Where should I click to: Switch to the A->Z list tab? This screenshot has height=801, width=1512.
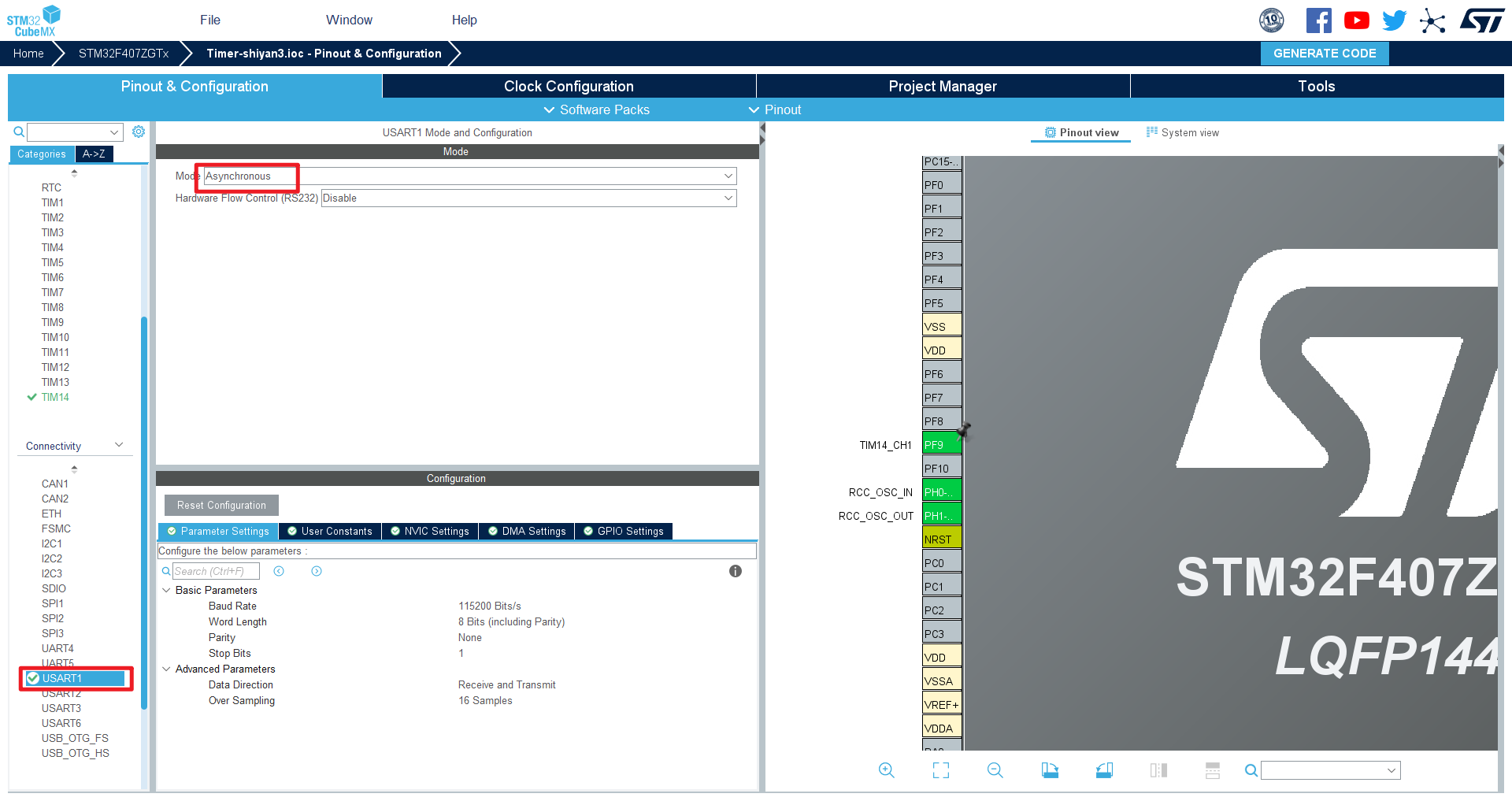tap(94, 154)
